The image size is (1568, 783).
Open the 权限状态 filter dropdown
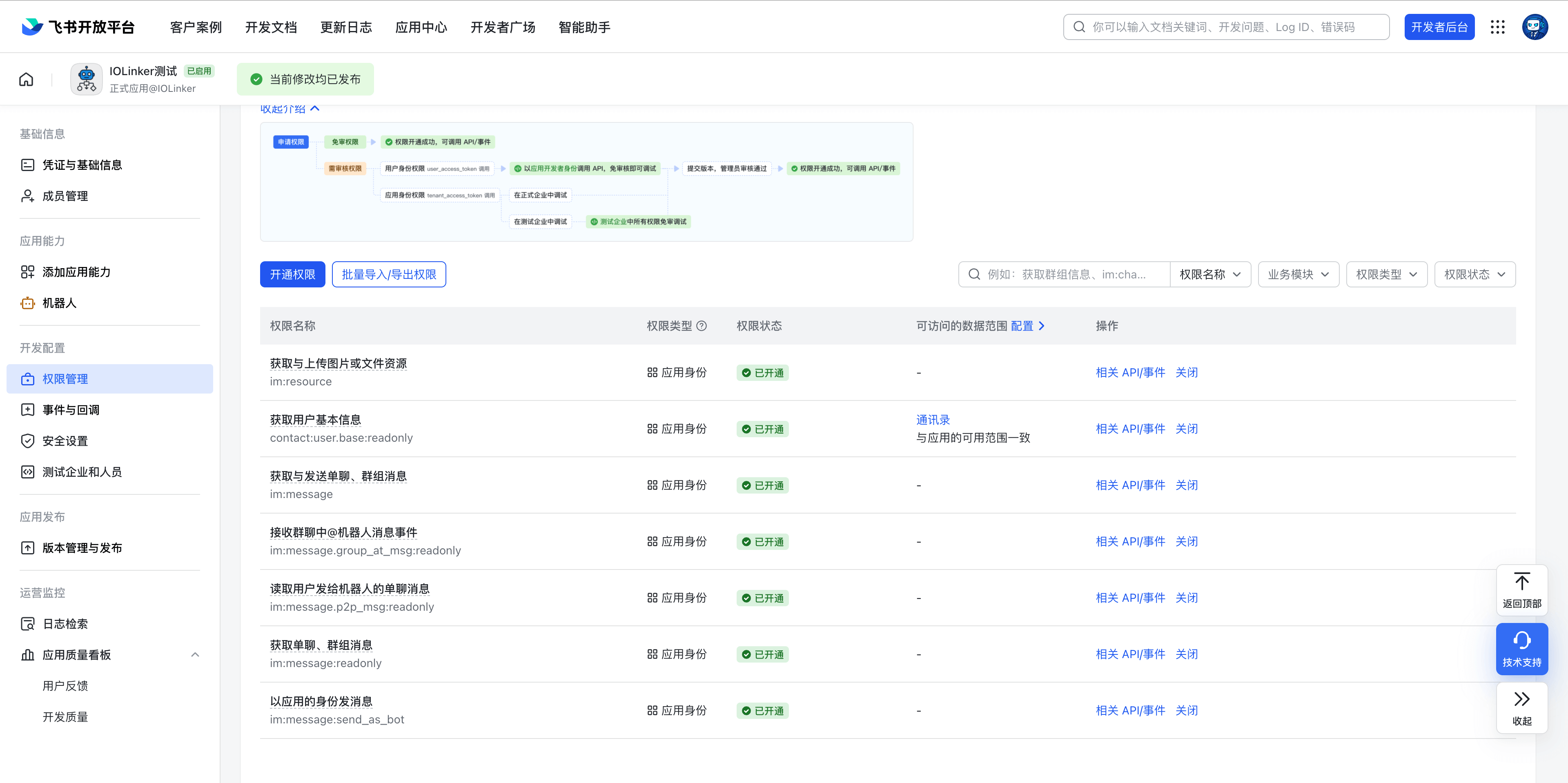click(1474, 274)
